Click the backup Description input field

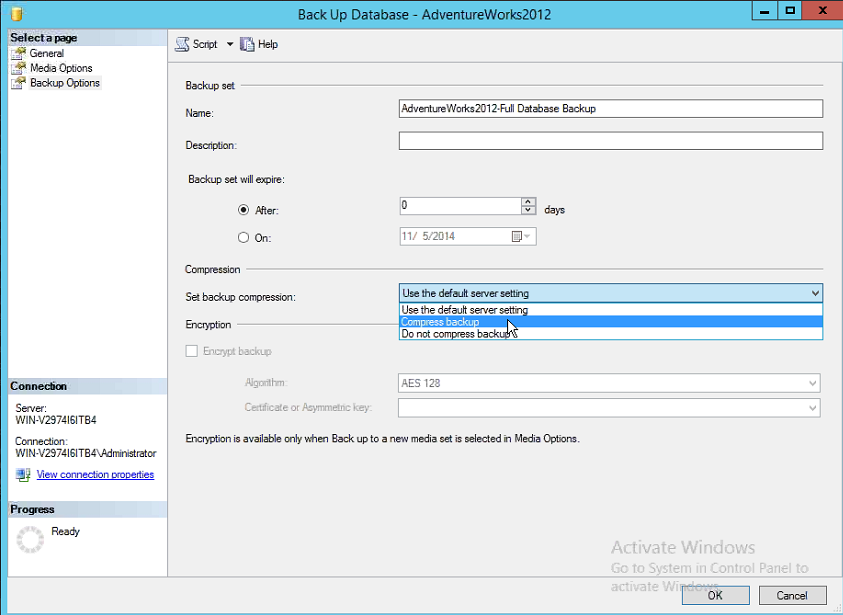click(610, 141)
